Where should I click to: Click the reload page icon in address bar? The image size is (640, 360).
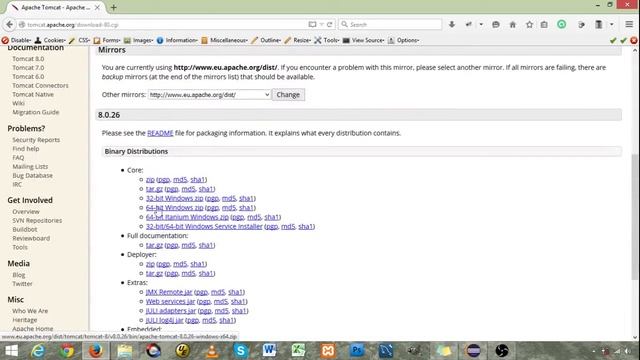(x=329, y=24)
